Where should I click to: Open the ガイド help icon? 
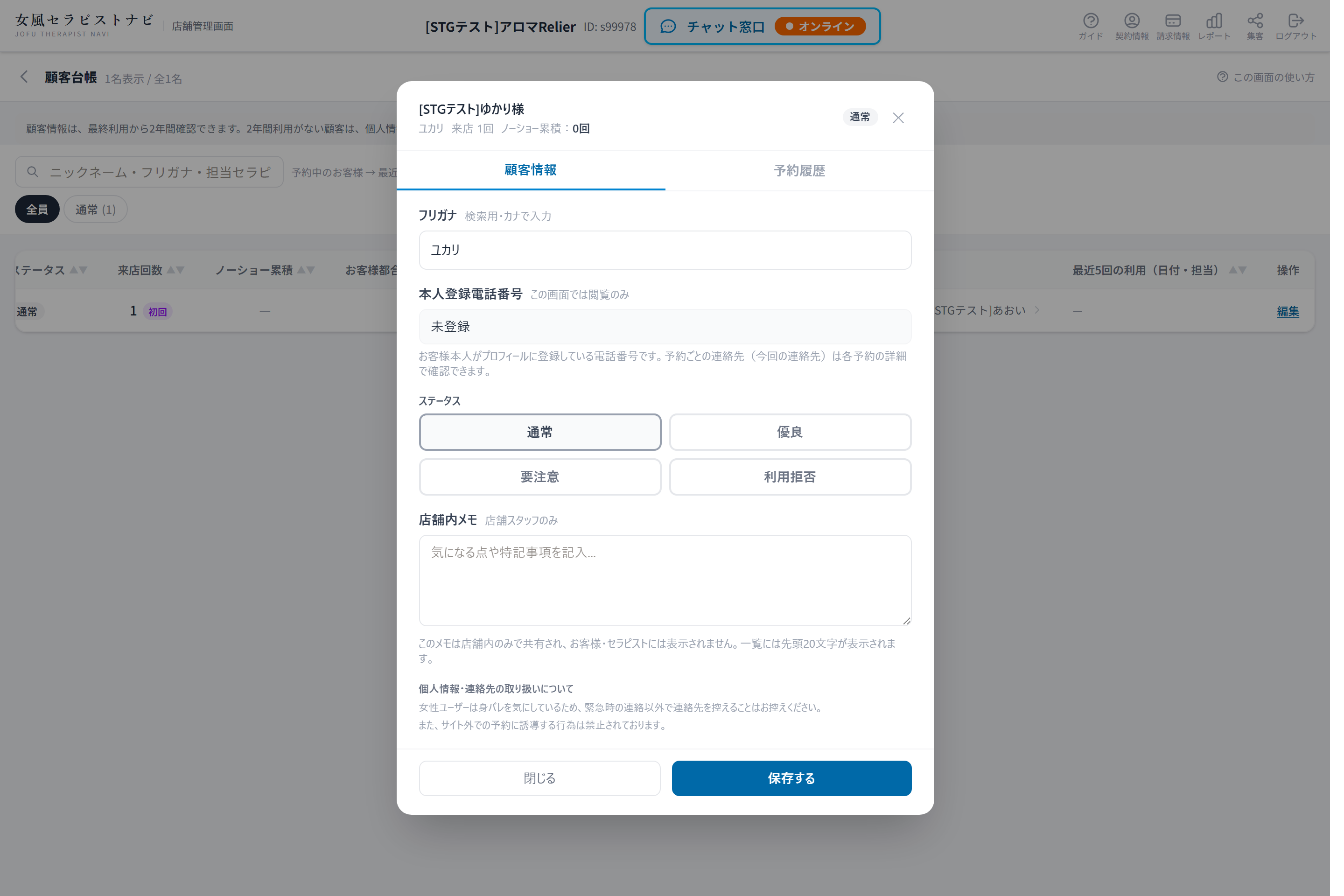pos(1090,26)
